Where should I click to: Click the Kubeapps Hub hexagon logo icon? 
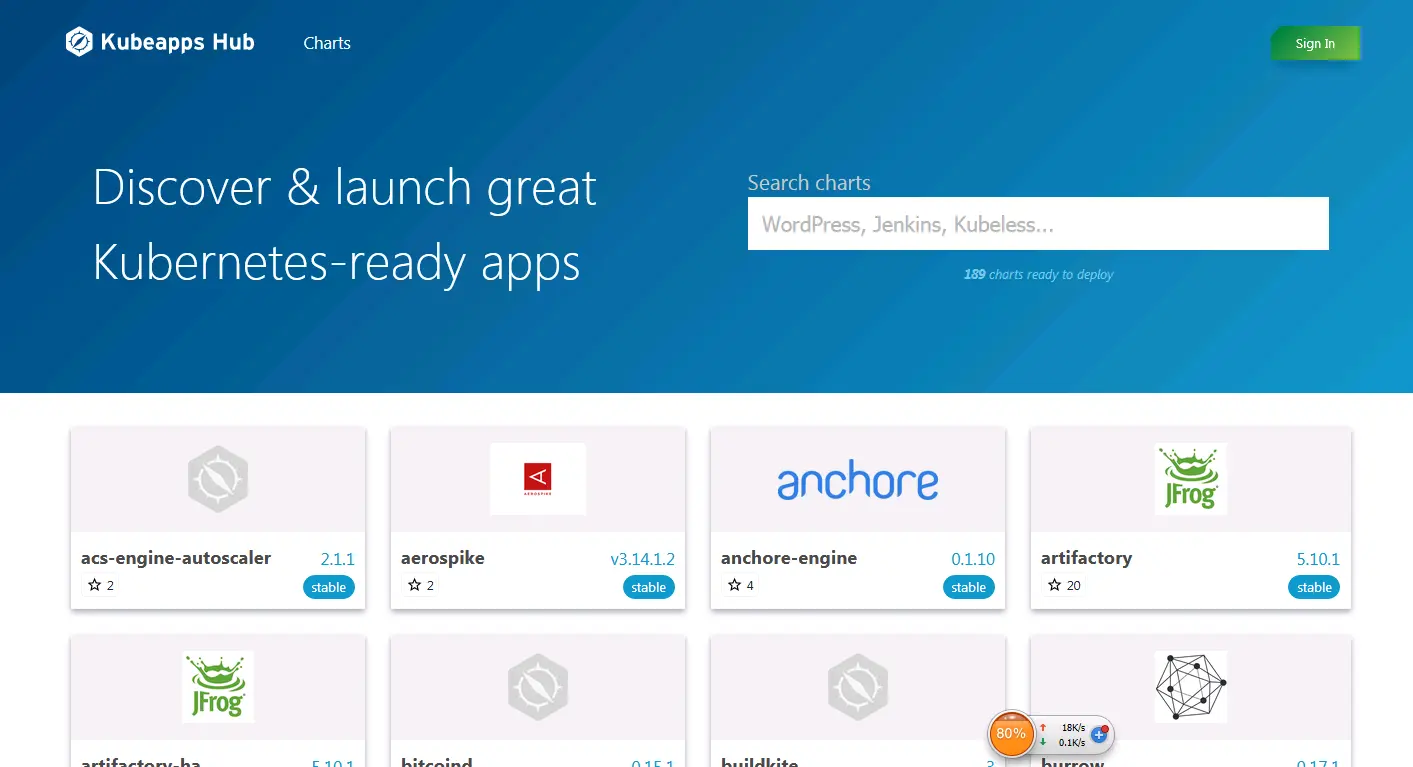79,42
